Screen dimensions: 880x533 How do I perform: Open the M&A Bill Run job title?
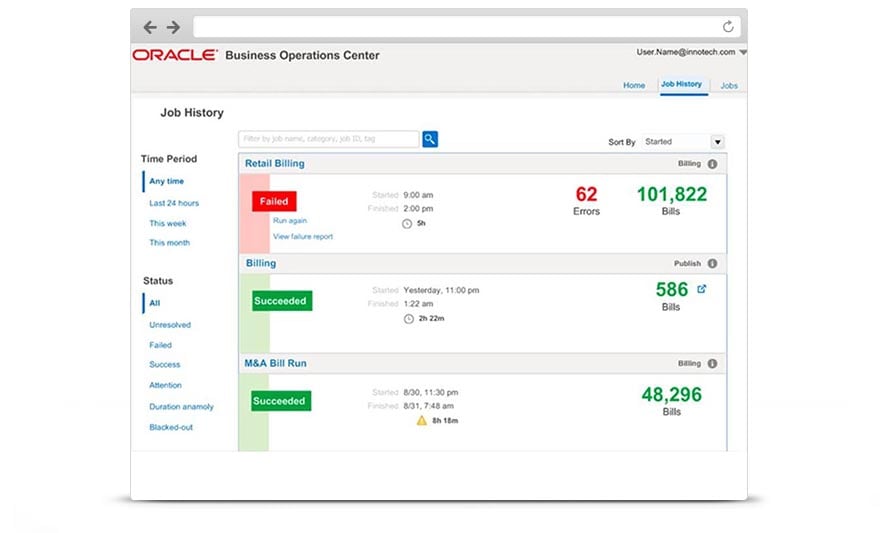point(275,364)
